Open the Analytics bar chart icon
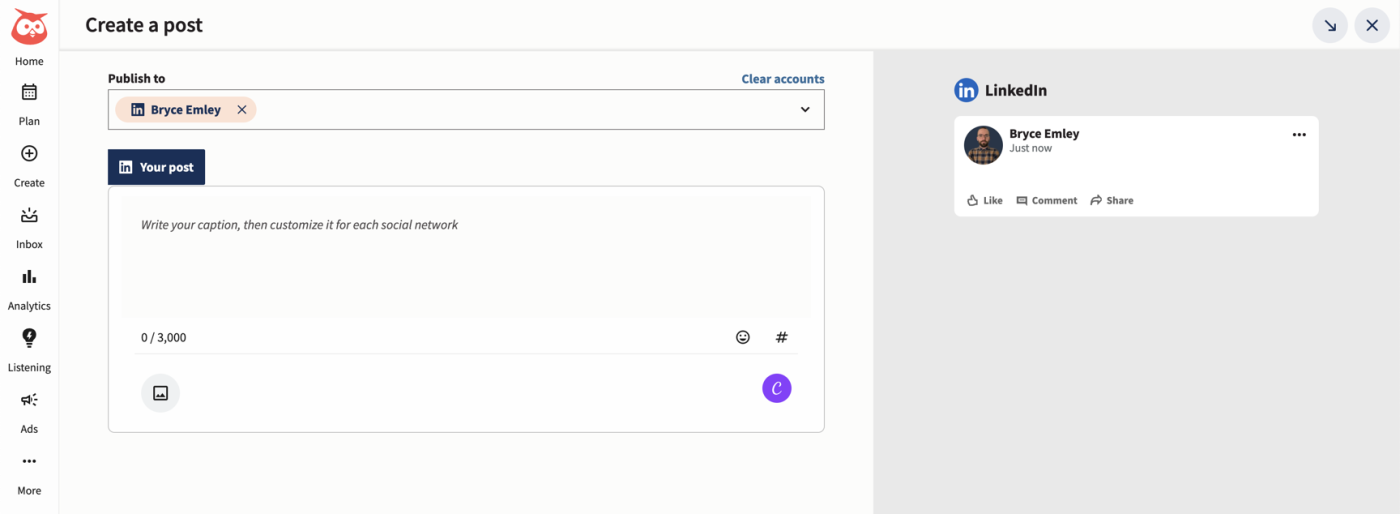This screenshot has height=514, width=1400. coord(29,277)
